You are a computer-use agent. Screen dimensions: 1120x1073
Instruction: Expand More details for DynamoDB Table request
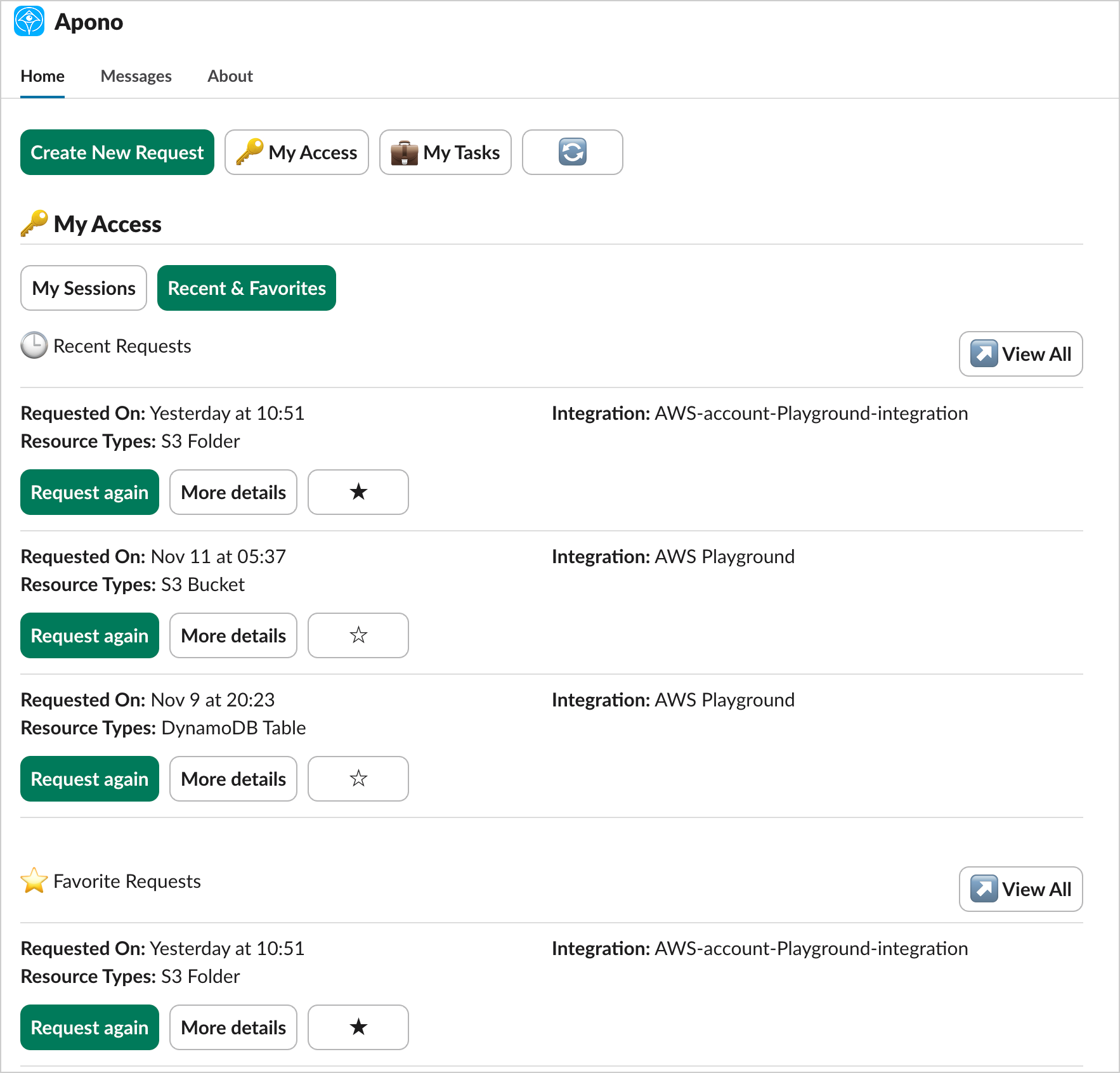(233, 779)
